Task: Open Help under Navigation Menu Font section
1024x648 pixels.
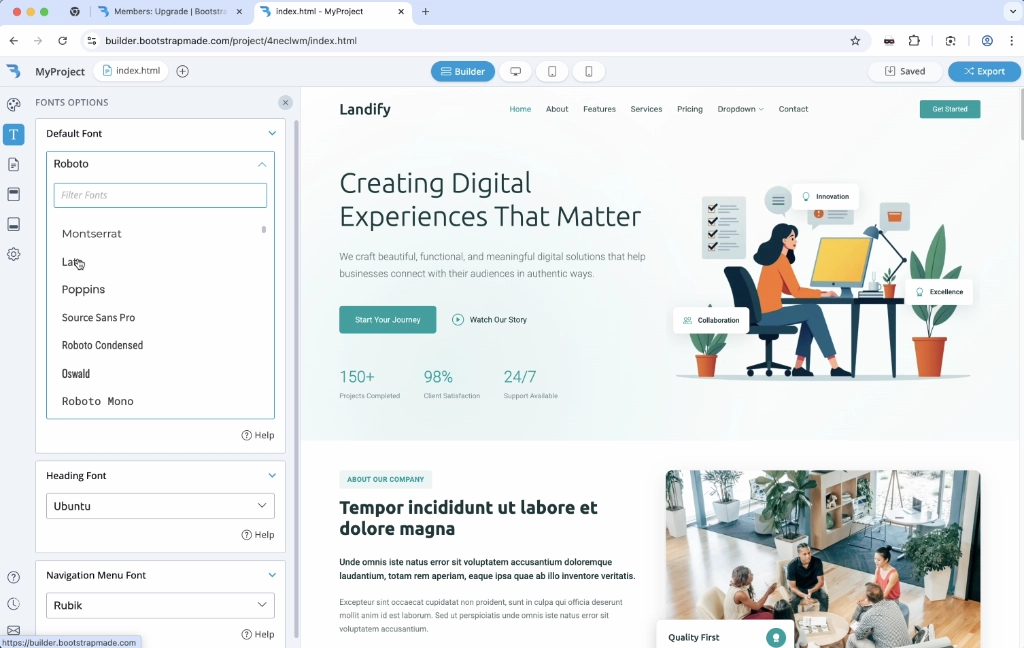Action: point(258,634)
